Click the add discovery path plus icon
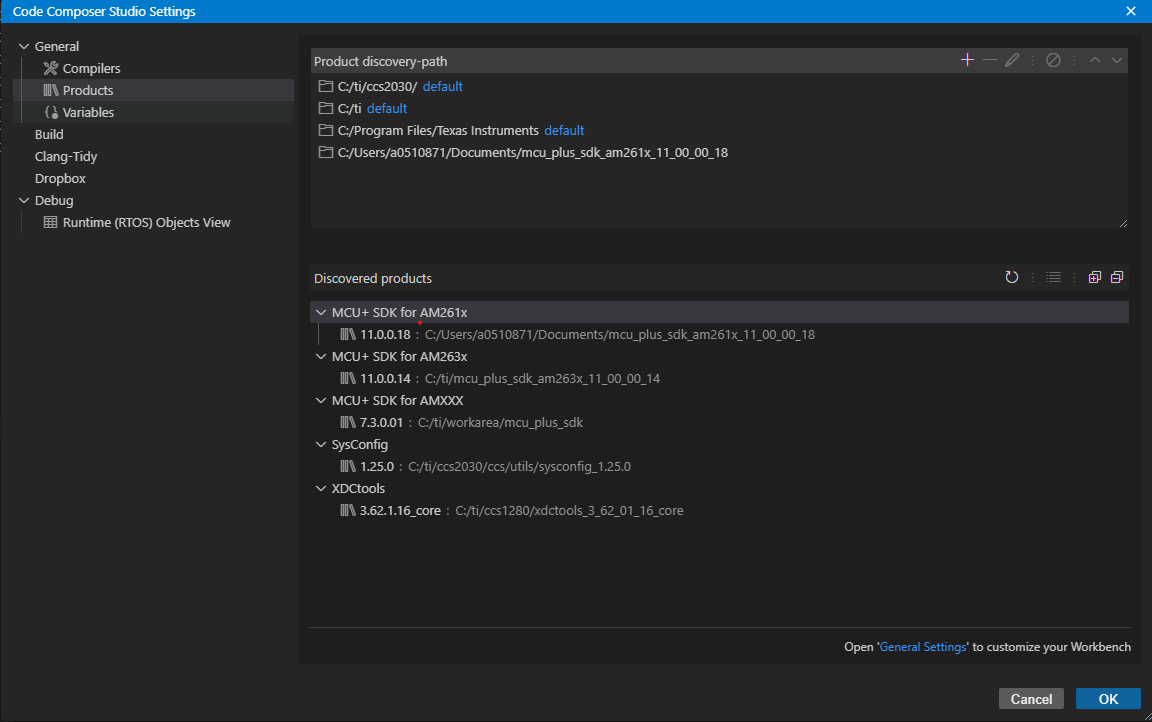The image size is (1152, 722). click(x=967, y=61)
